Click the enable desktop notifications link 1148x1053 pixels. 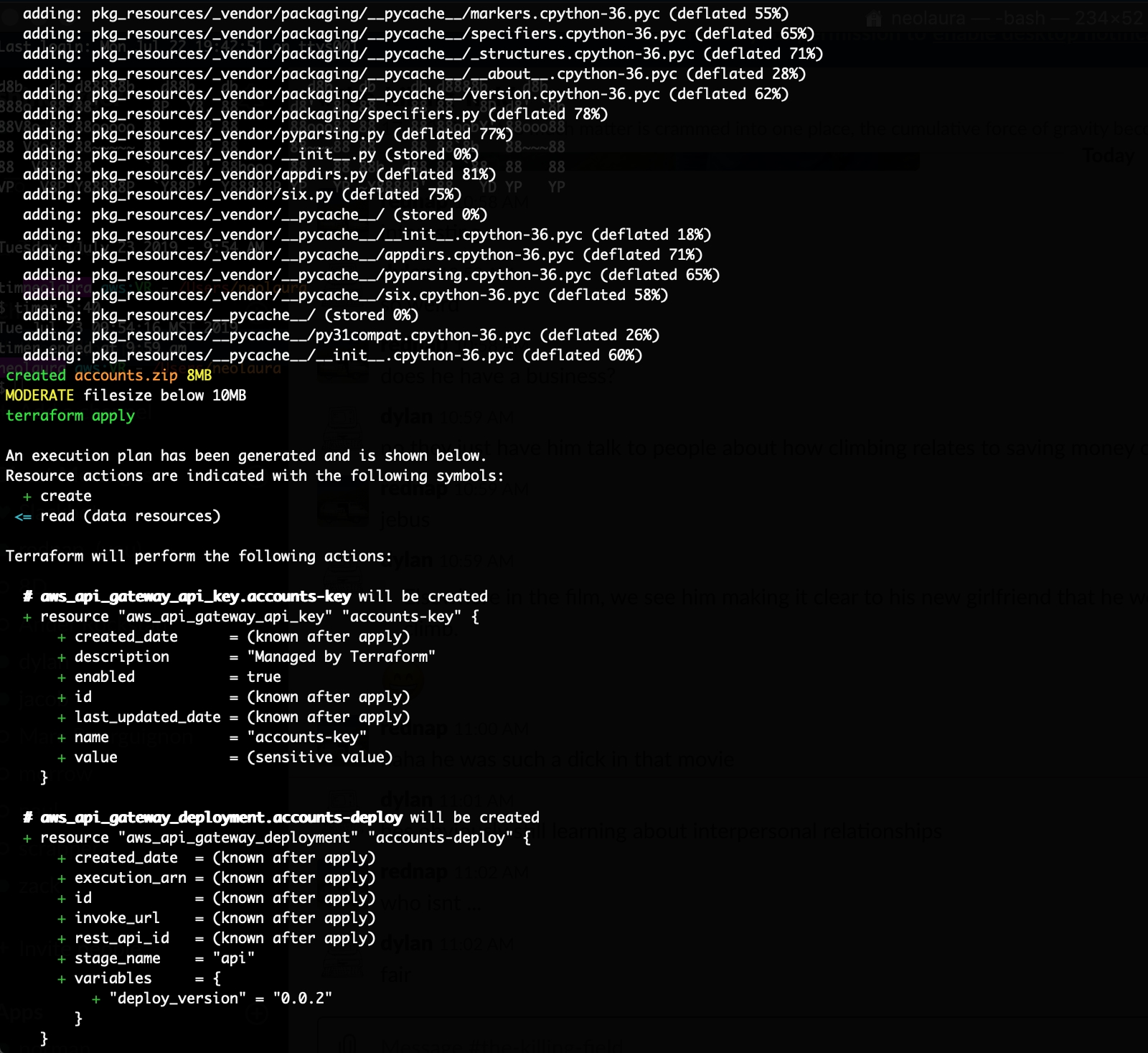click(x=1040, y=34)
